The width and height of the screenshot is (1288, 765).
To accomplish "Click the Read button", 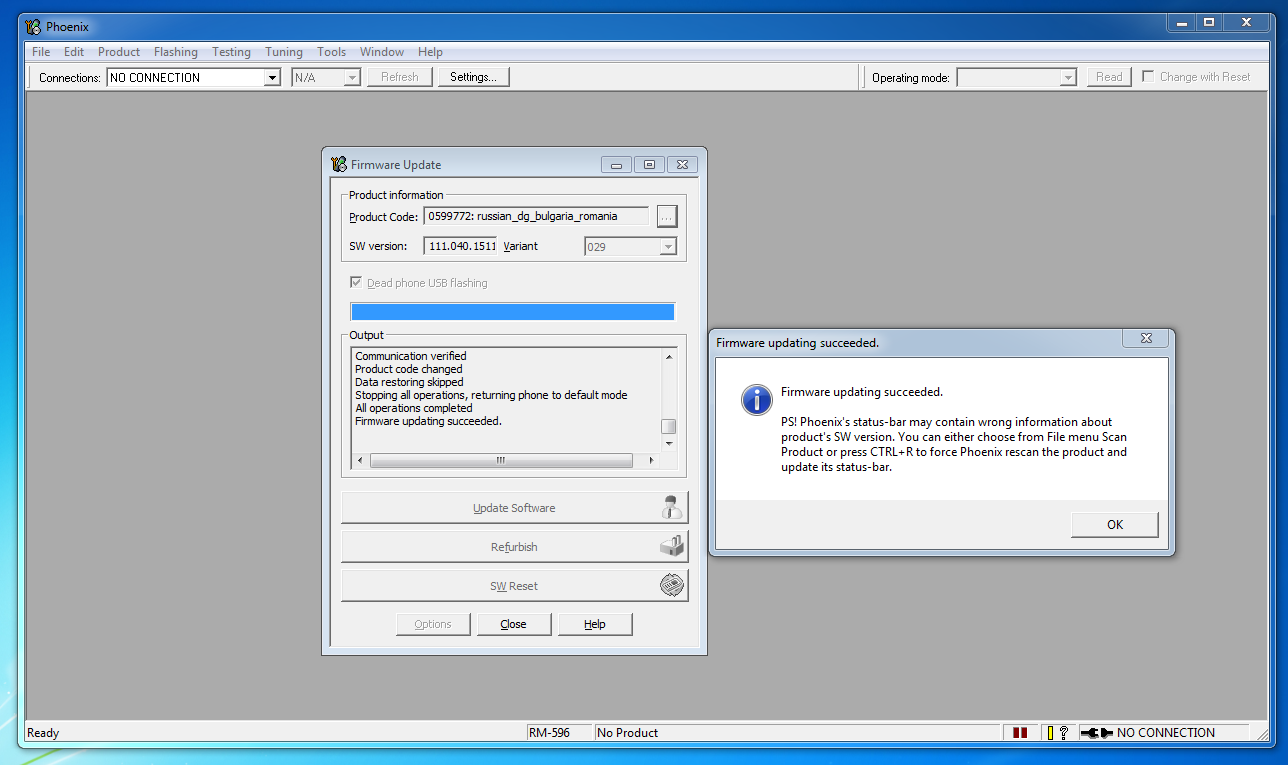I will click(1109, 77).
